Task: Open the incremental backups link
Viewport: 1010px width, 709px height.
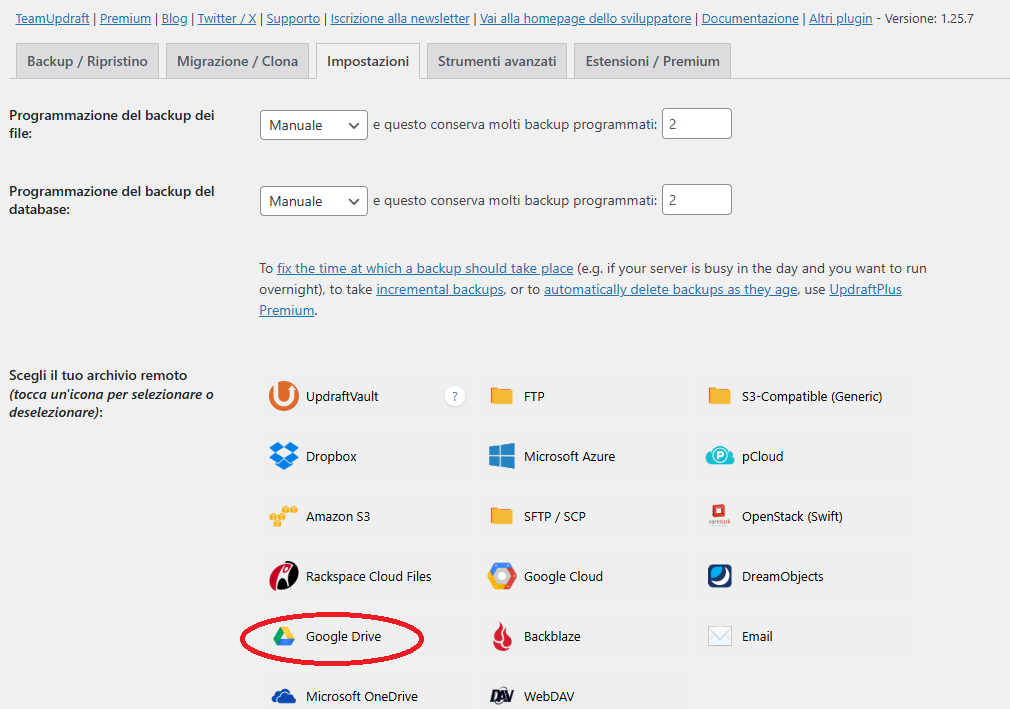Action: click(440, 290)
